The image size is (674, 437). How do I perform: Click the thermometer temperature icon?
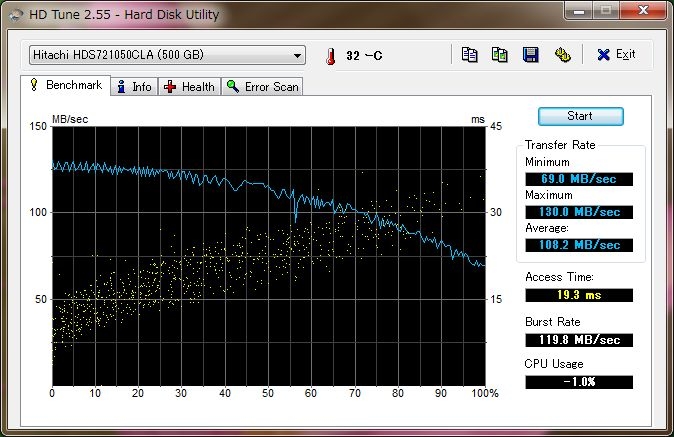point(329,56)
